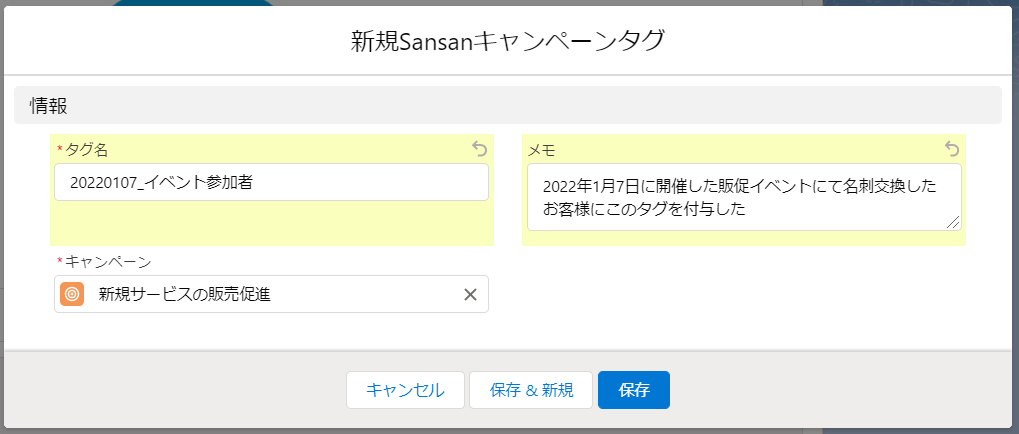Save the record with the 保存 button
Image resolution: width=1019 pixels, height=434 pixels.
(633, 390)
